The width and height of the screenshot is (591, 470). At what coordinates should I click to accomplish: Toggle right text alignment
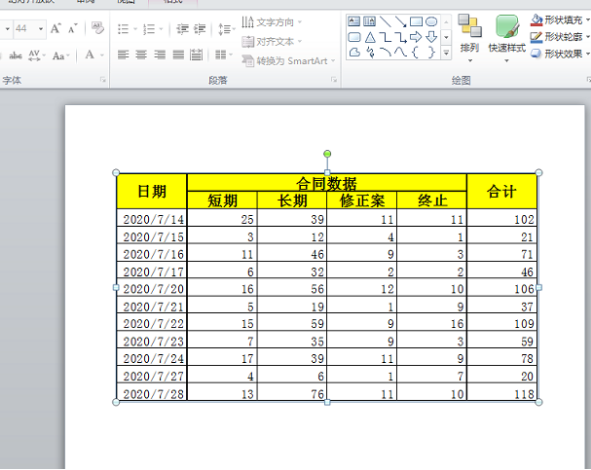pos(160,55)
